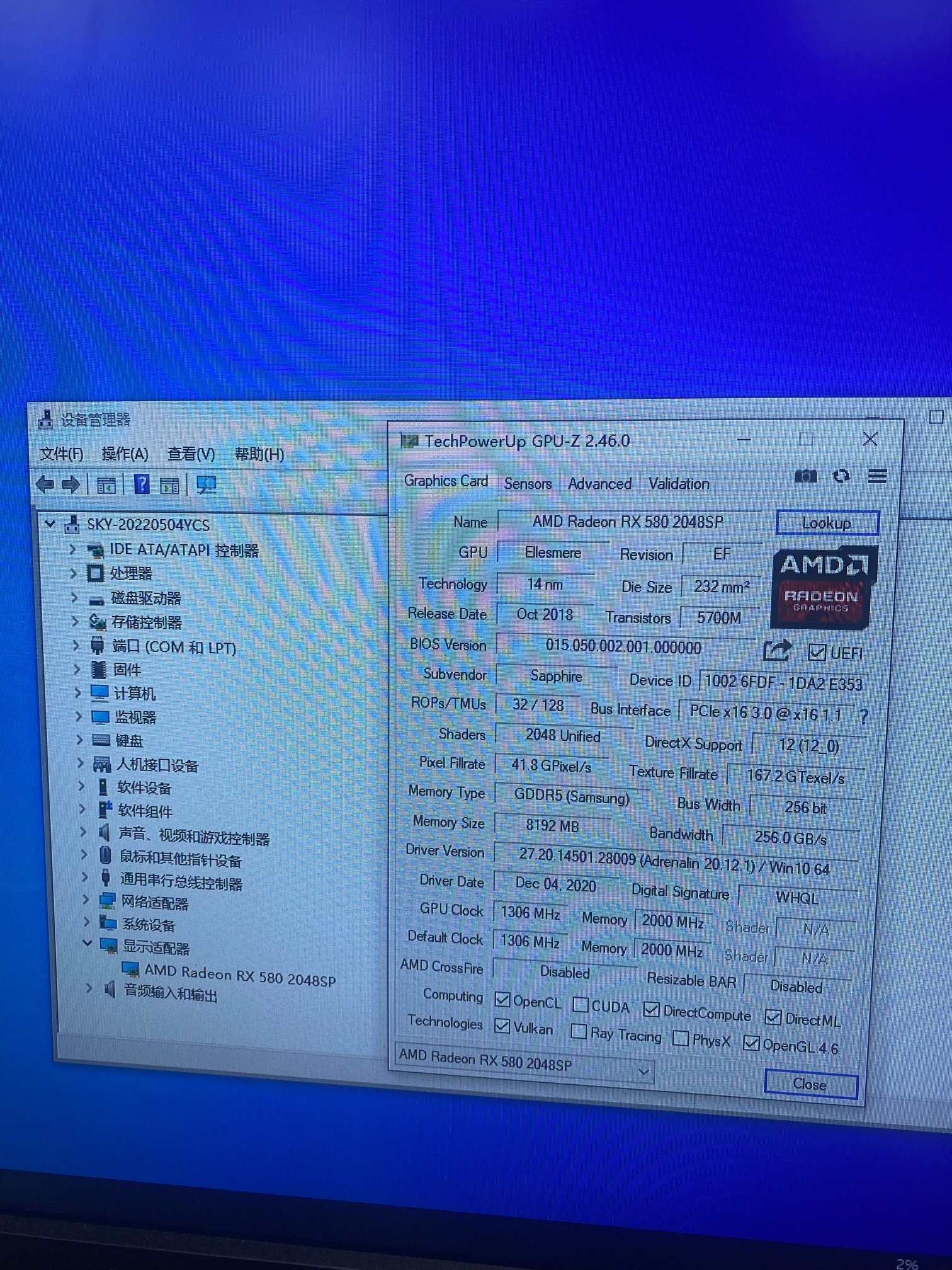Image resolution: width=952 pixels, height=1270 pixels.
Task: Click the Name field showing RX 580 2048SP
Action: [x=629, y=522]
